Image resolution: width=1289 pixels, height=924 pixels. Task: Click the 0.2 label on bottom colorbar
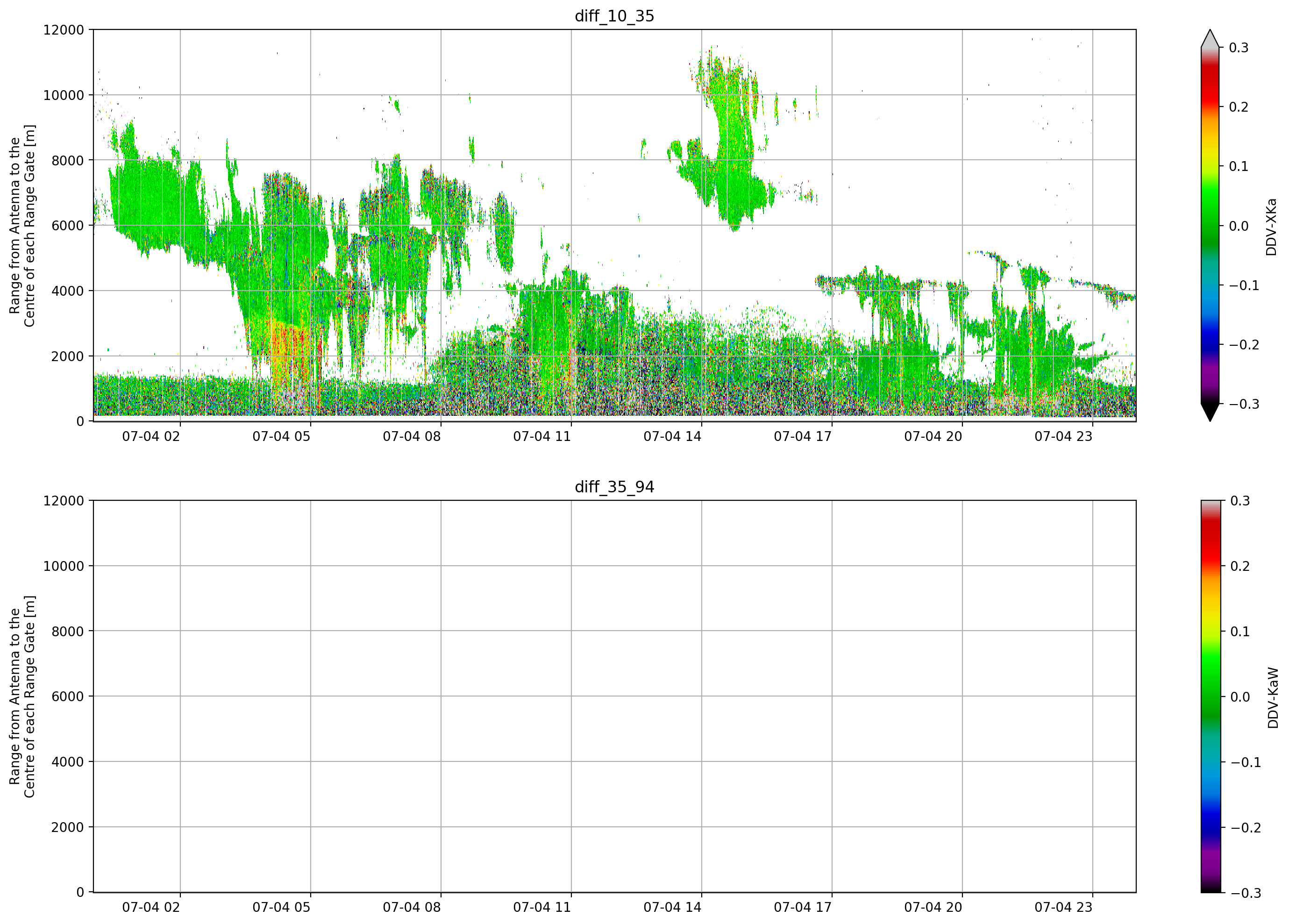(1240, 567)
